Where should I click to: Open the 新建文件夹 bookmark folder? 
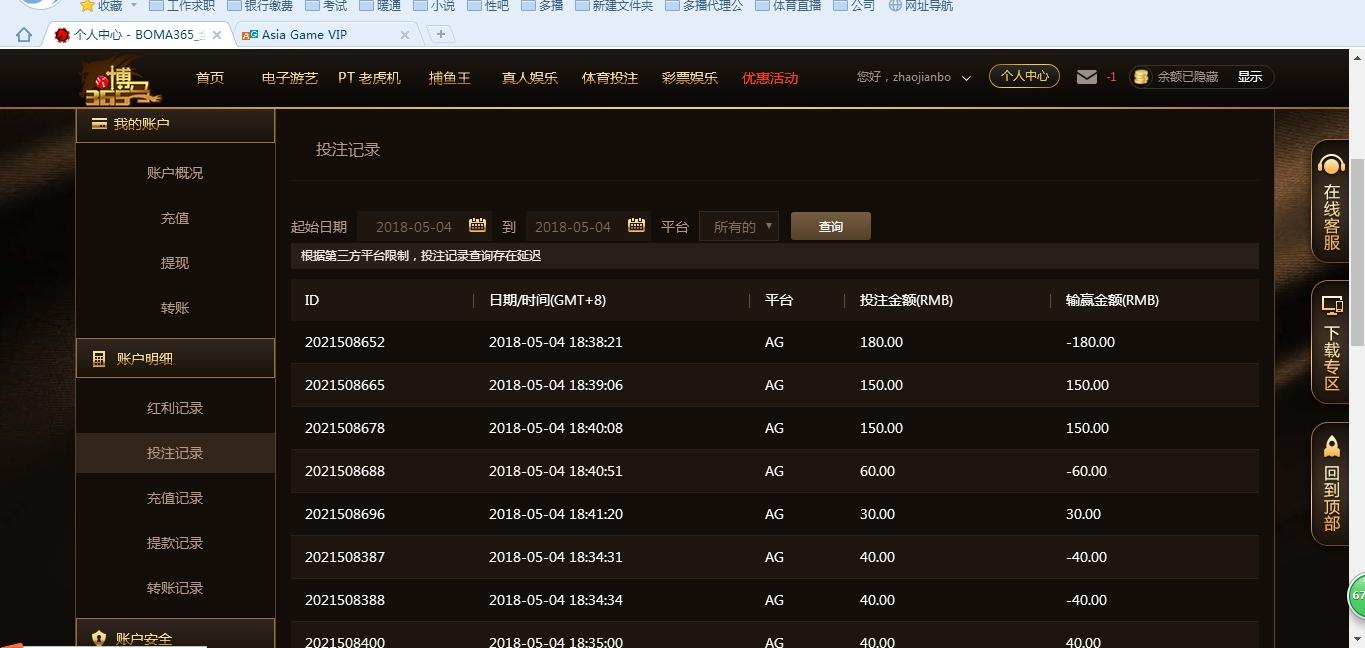[x=613, y=6]
